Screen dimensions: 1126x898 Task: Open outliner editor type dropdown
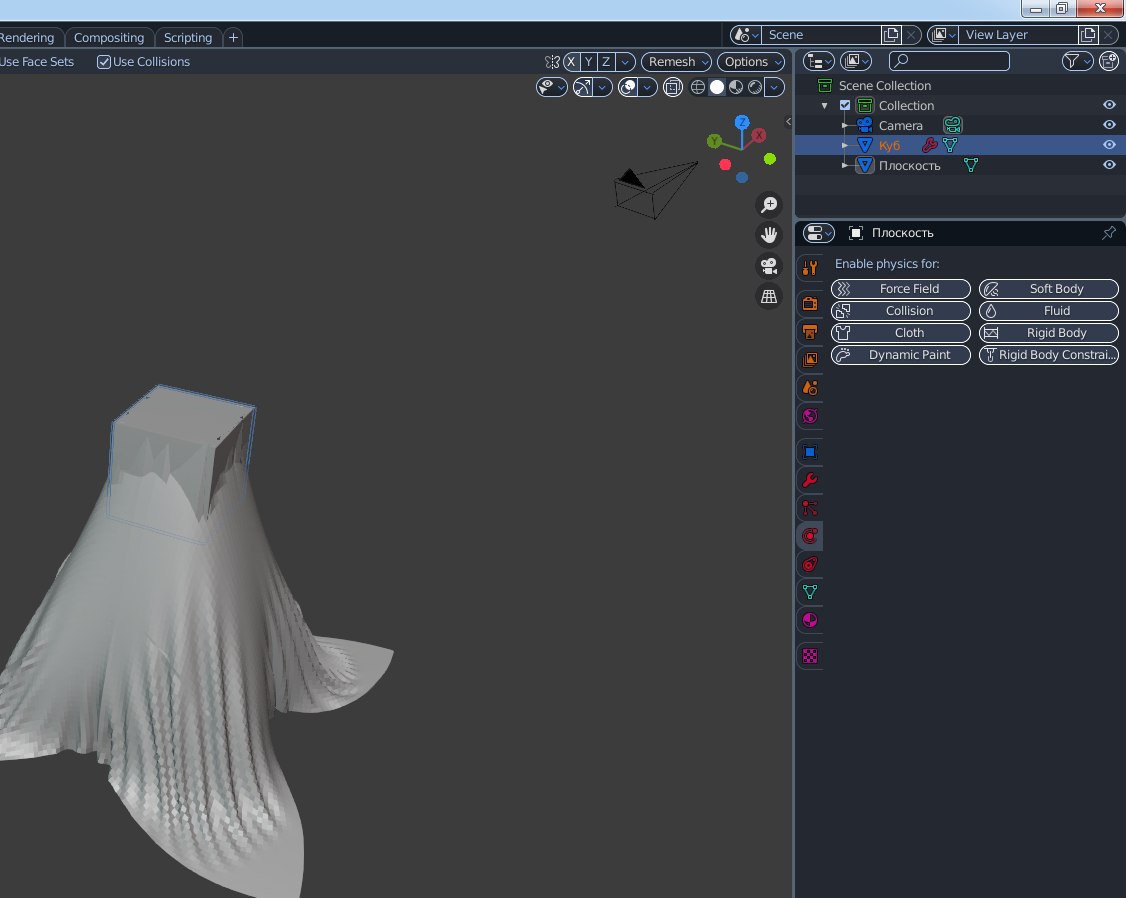point(819,61)
